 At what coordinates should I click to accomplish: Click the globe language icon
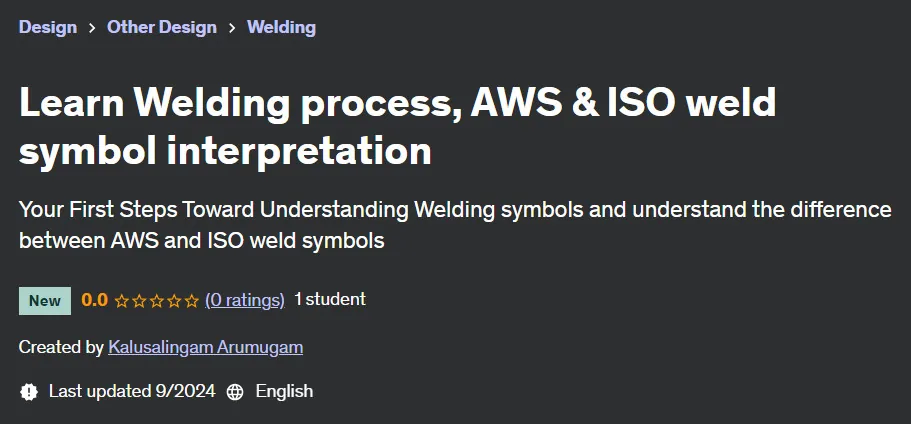pyautogui.click(x=235, y=392)
